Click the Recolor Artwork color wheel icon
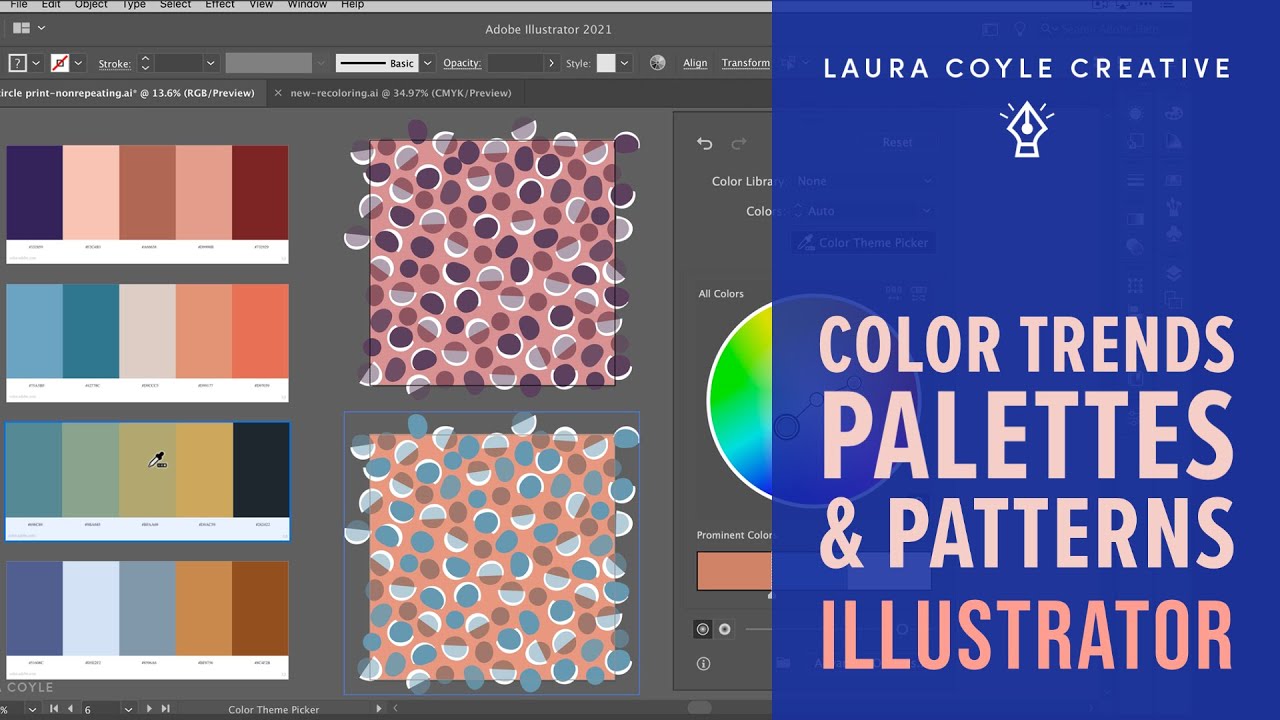This screenshot has width=1280, height=720. tap(657, 62)
